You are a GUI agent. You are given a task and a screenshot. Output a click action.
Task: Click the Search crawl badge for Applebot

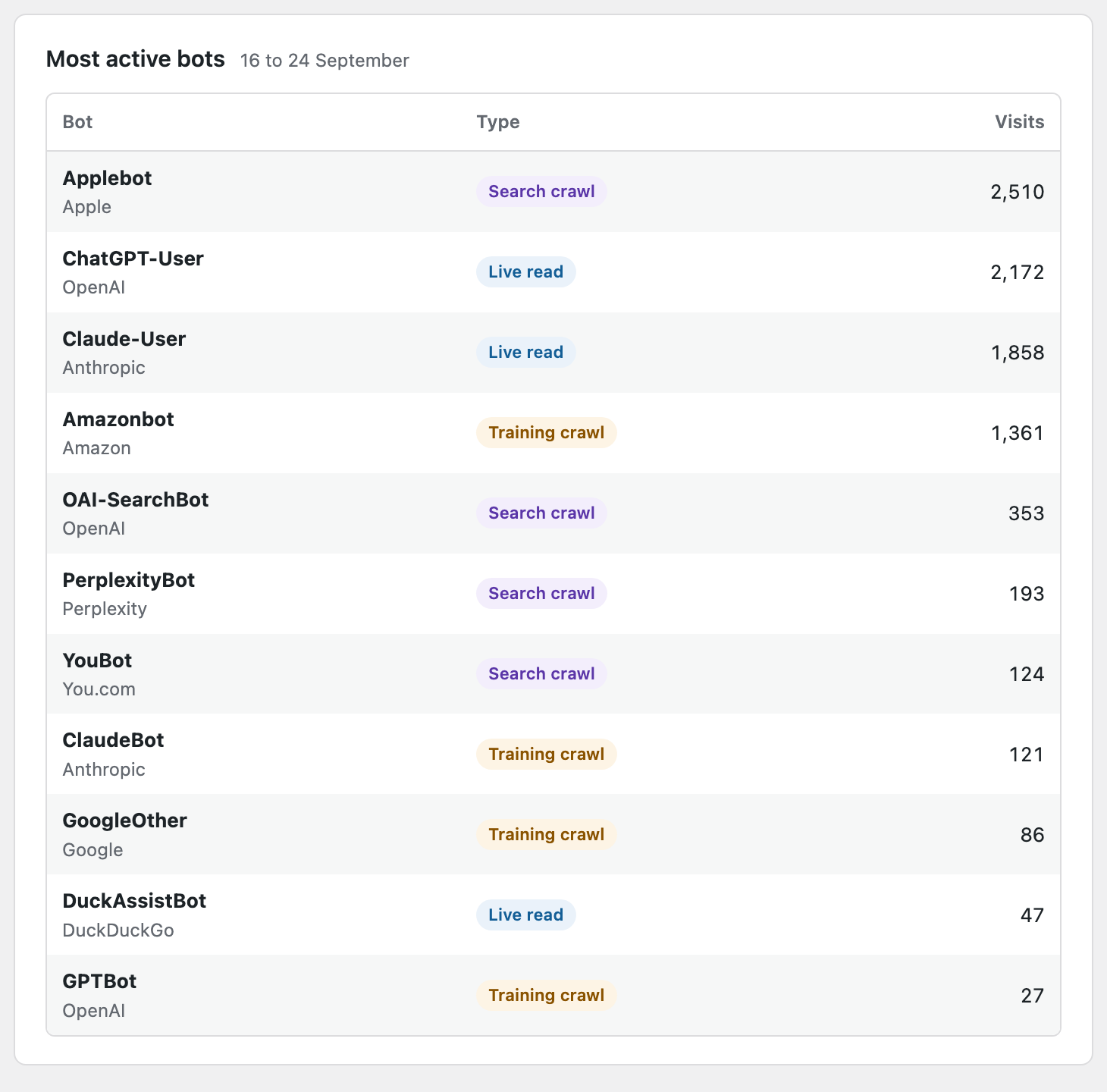coord(541,192)
